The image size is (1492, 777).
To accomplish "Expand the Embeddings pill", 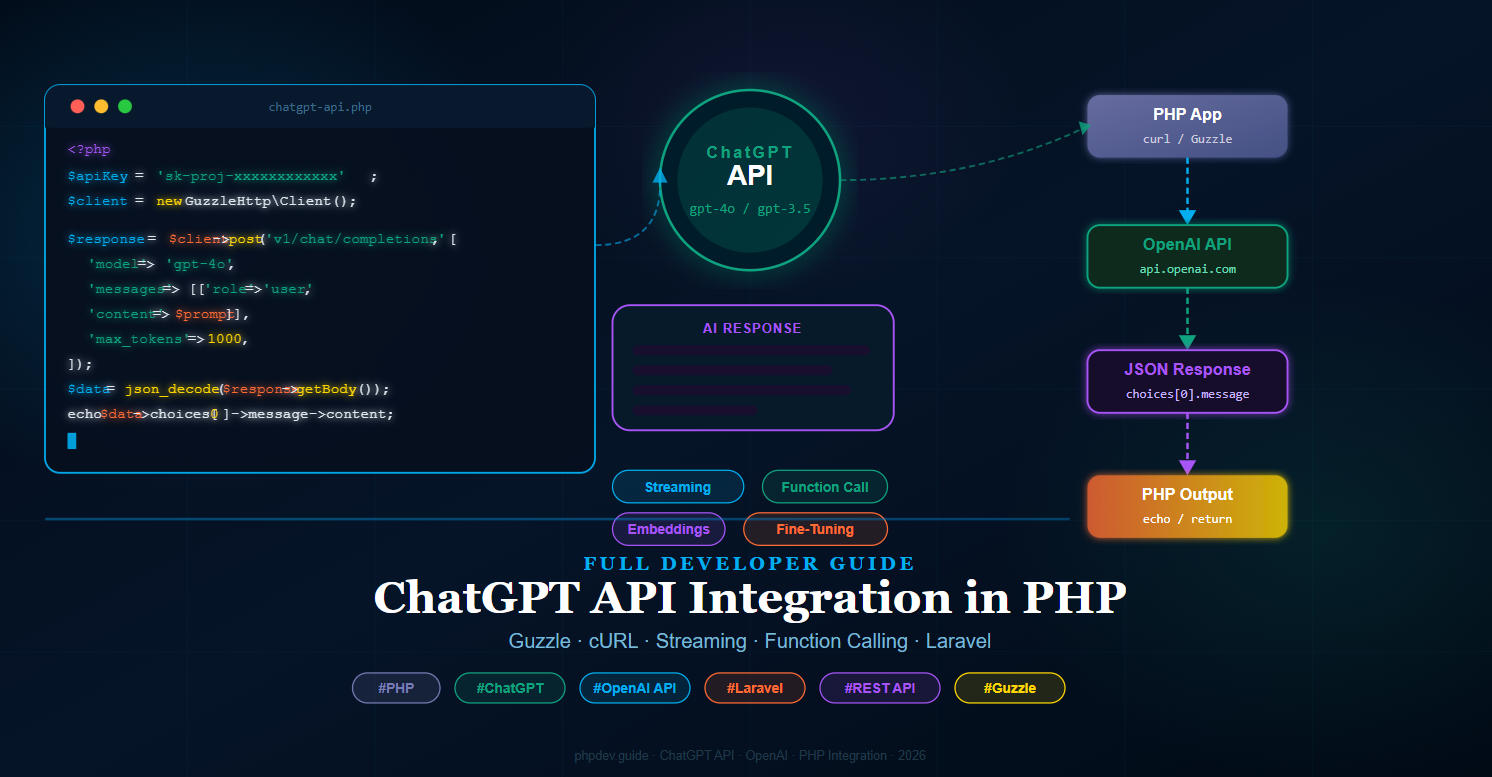I will pos(668,529).
